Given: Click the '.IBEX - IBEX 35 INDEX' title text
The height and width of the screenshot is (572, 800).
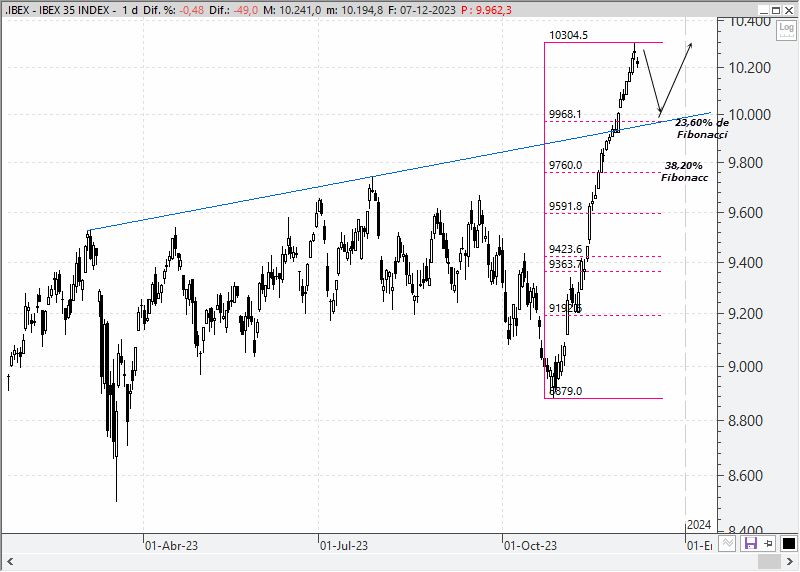Looking at the screenshot, I should pos(58,10).
